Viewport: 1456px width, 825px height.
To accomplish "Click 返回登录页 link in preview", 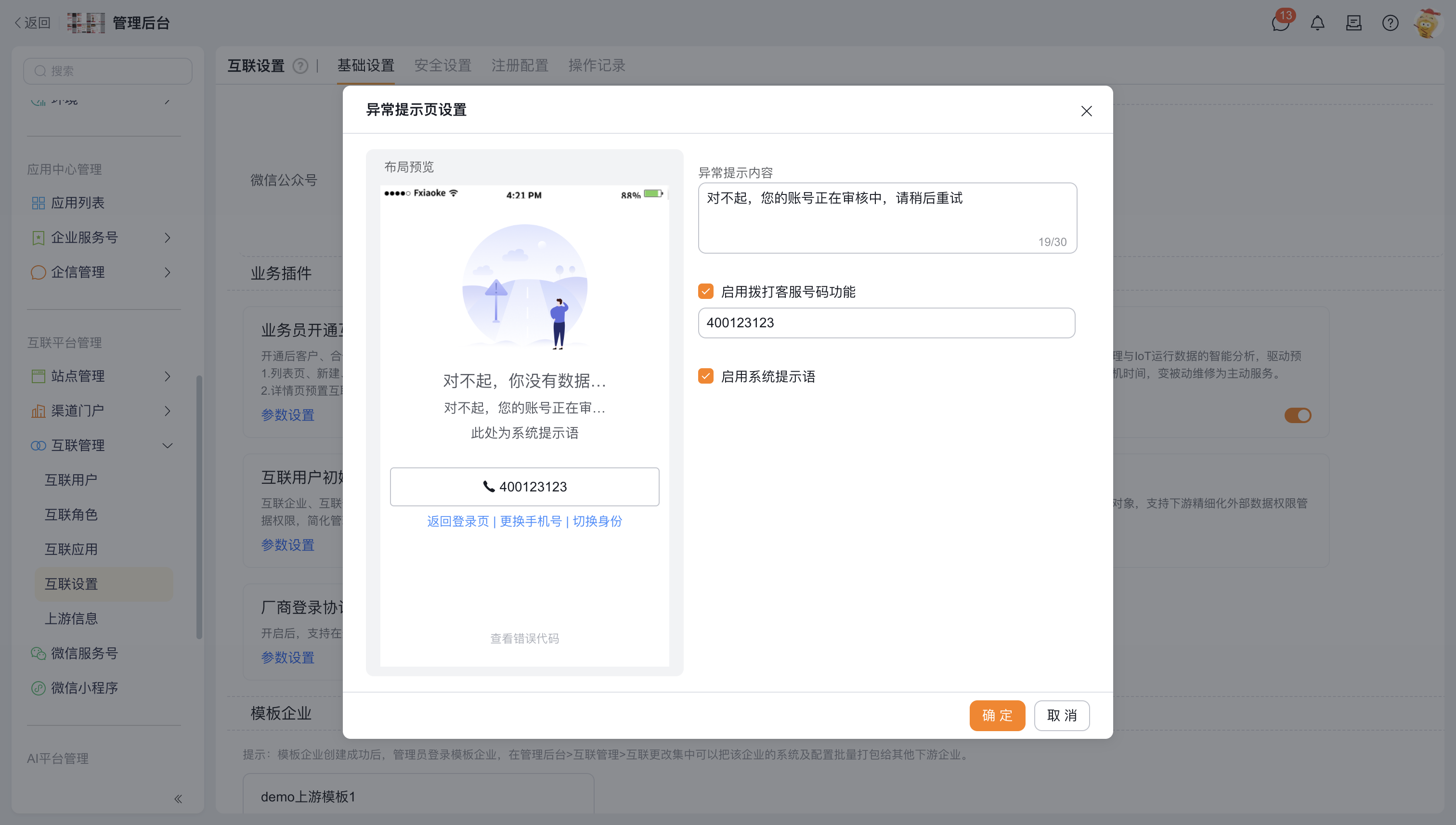I will coord(458,521).
